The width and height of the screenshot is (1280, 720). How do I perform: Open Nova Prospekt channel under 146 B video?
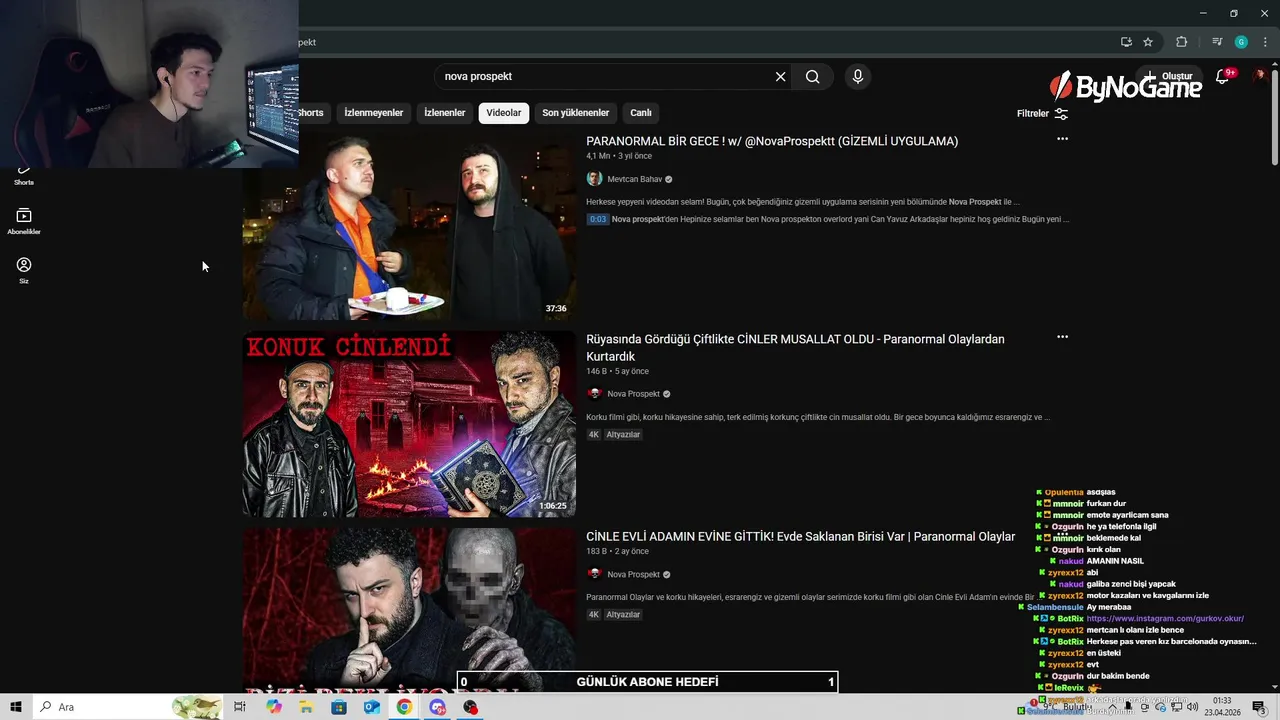[634, 394]
